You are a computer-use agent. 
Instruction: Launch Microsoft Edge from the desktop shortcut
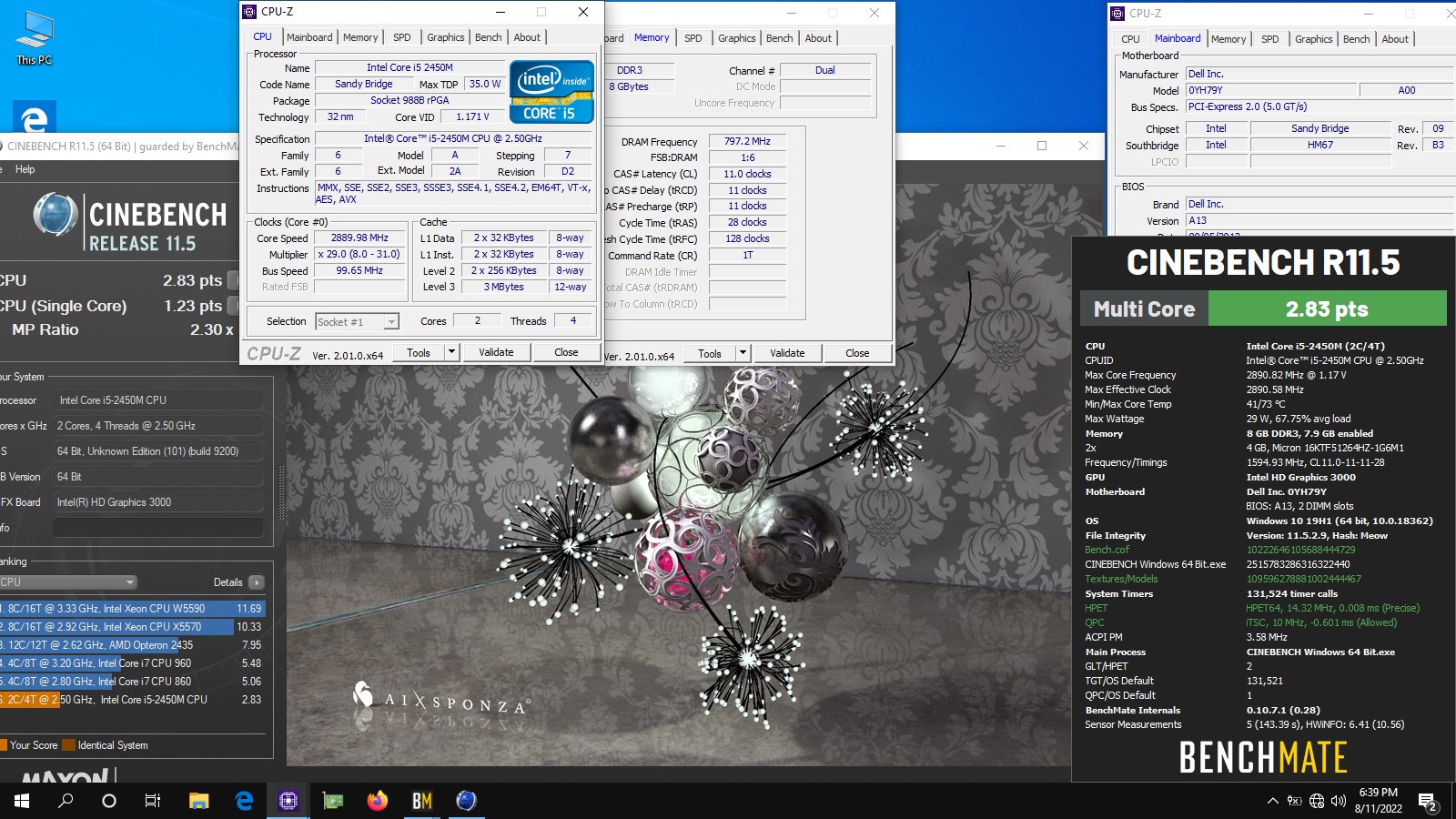tap(34, 117)
